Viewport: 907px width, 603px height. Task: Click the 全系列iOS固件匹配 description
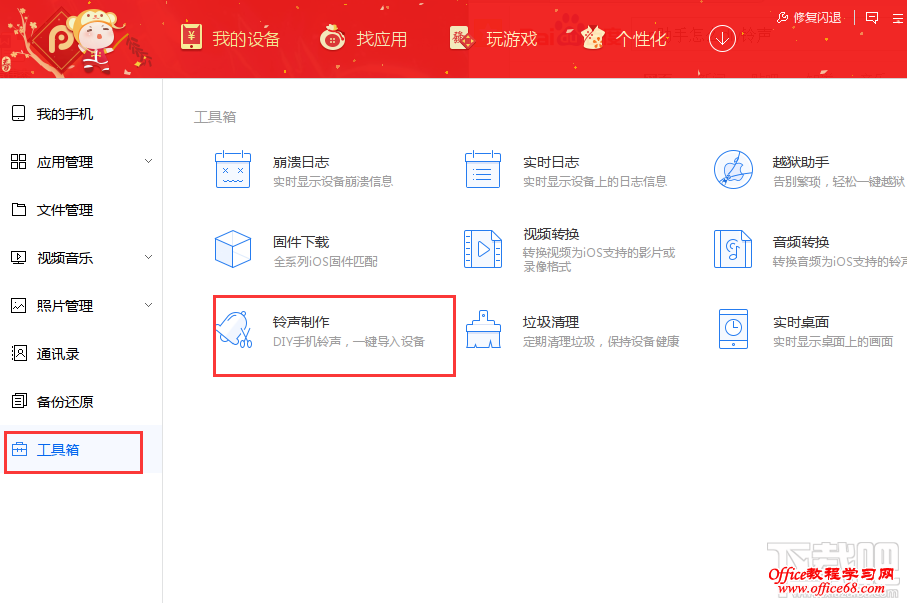point(325,262)
